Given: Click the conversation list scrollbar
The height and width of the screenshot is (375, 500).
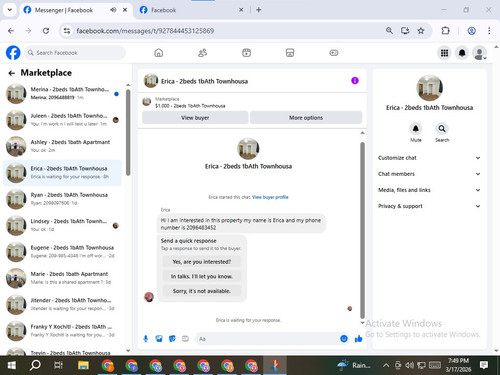Looking at the screenshot, I should pyautogui.click(x=128, y=132).
